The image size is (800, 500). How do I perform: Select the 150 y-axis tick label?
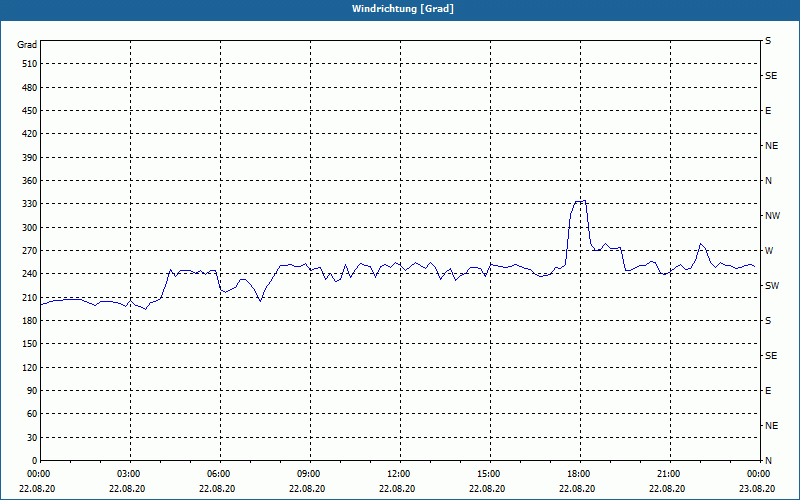point(29,344)
